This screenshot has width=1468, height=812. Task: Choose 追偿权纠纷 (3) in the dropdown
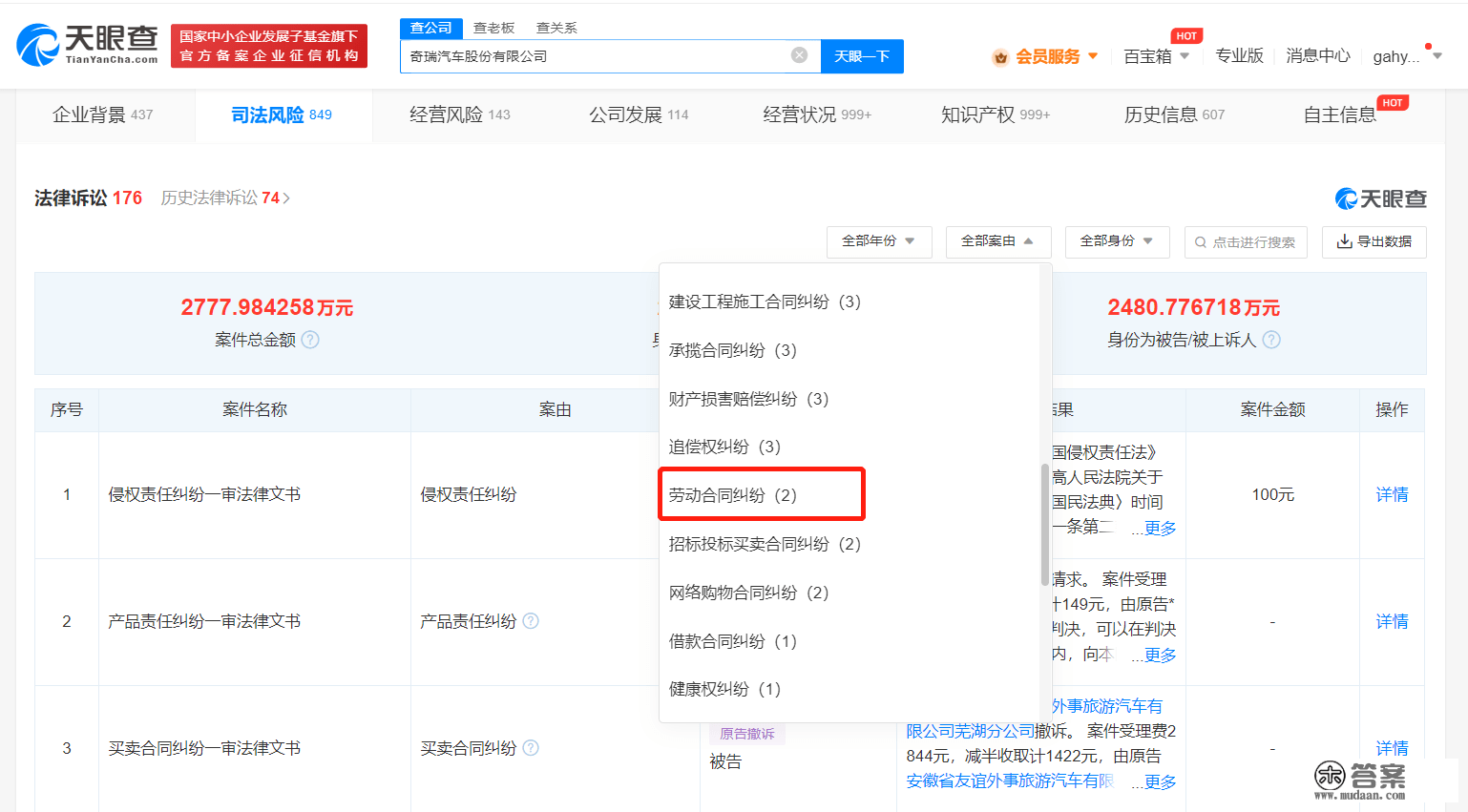pos(724,447)
